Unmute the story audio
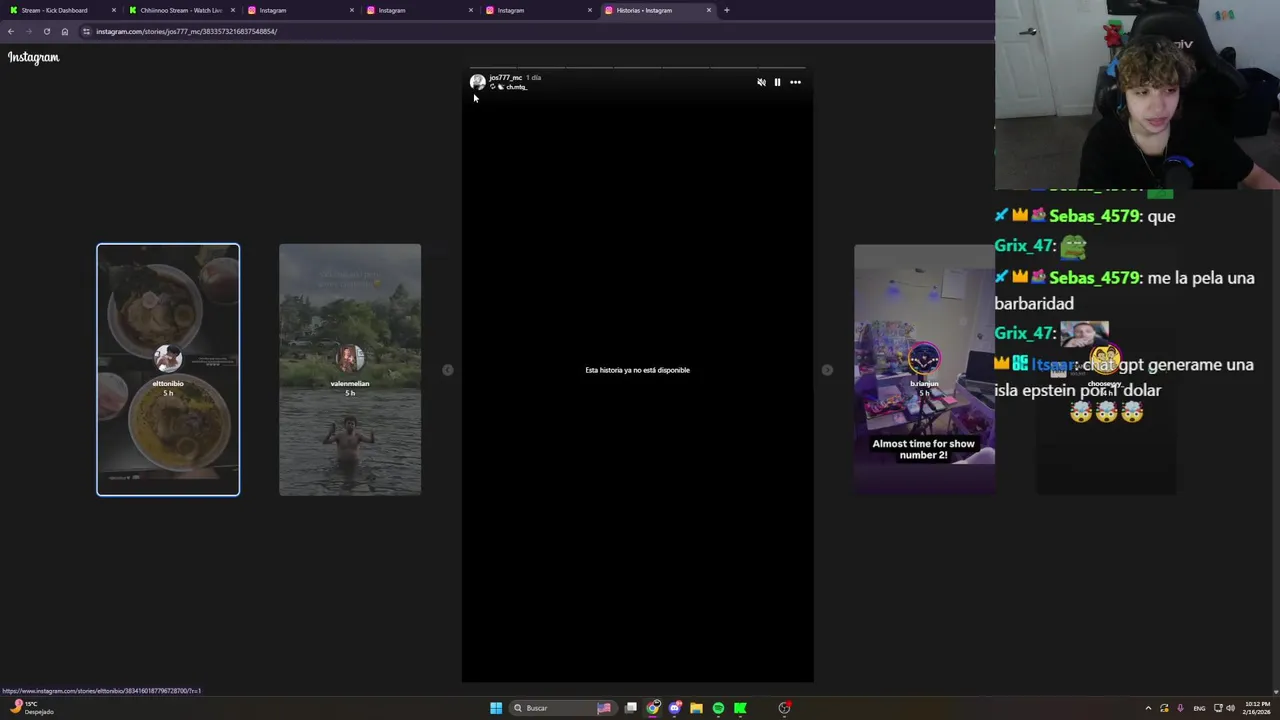Image resolution: width=1280 pixels, height=720 pixels. coord(761,82)
